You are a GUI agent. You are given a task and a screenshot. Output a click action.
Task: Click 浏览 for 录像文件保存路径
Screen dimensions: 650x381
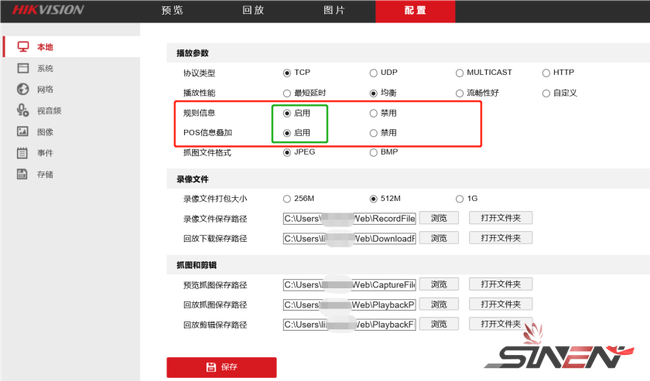[439, 218]
